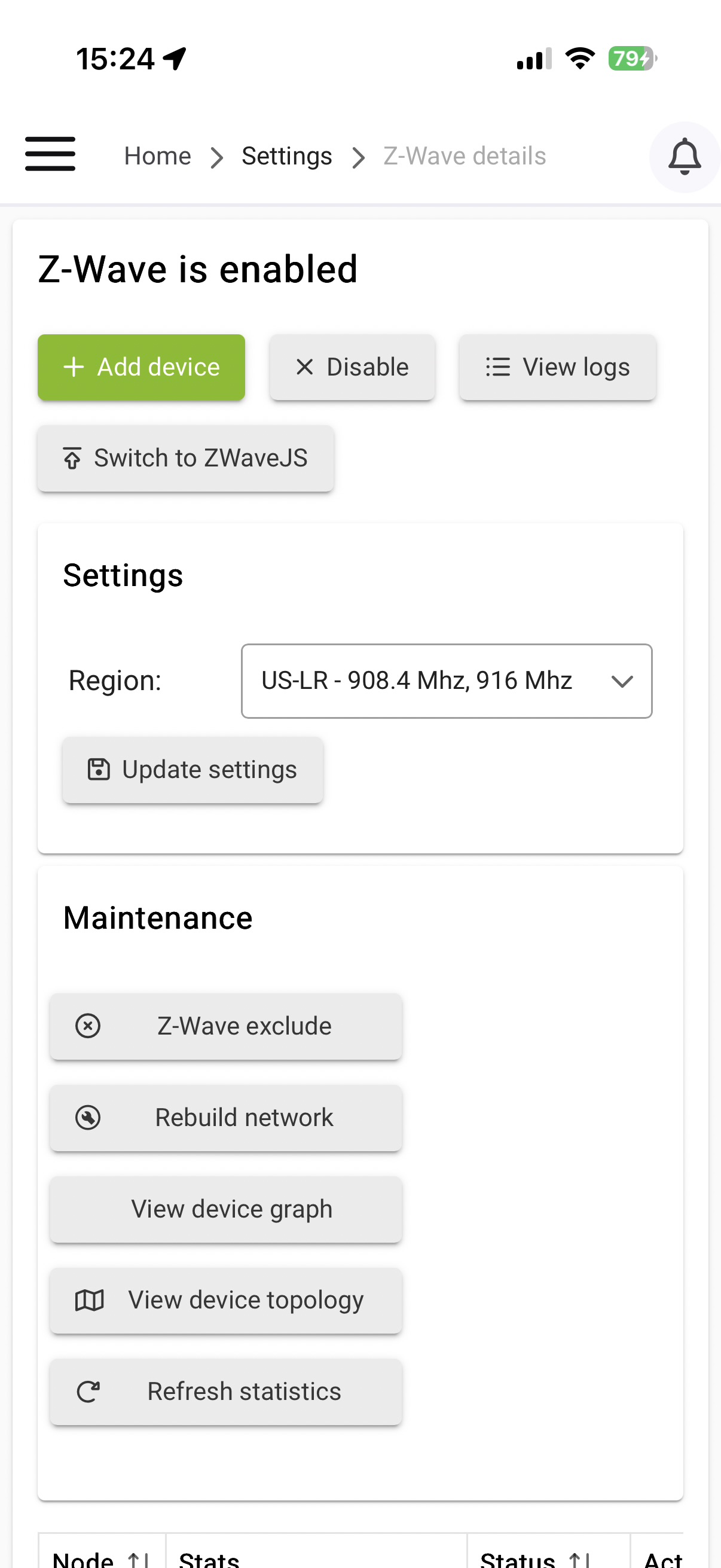Open the Region dropdown
The image size is (721, 1568).
click(446, 681)
